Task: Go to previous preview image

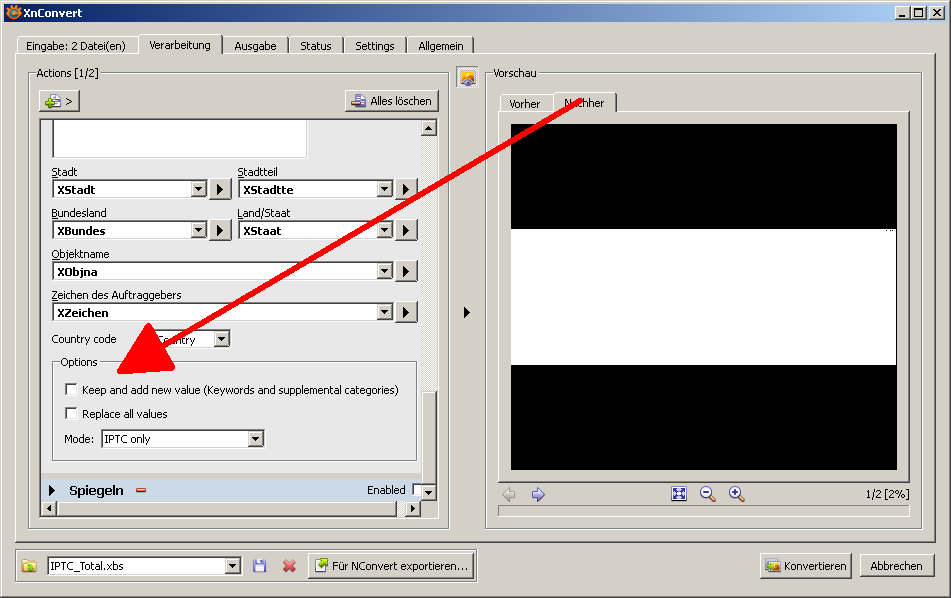Action: point(509,494)
